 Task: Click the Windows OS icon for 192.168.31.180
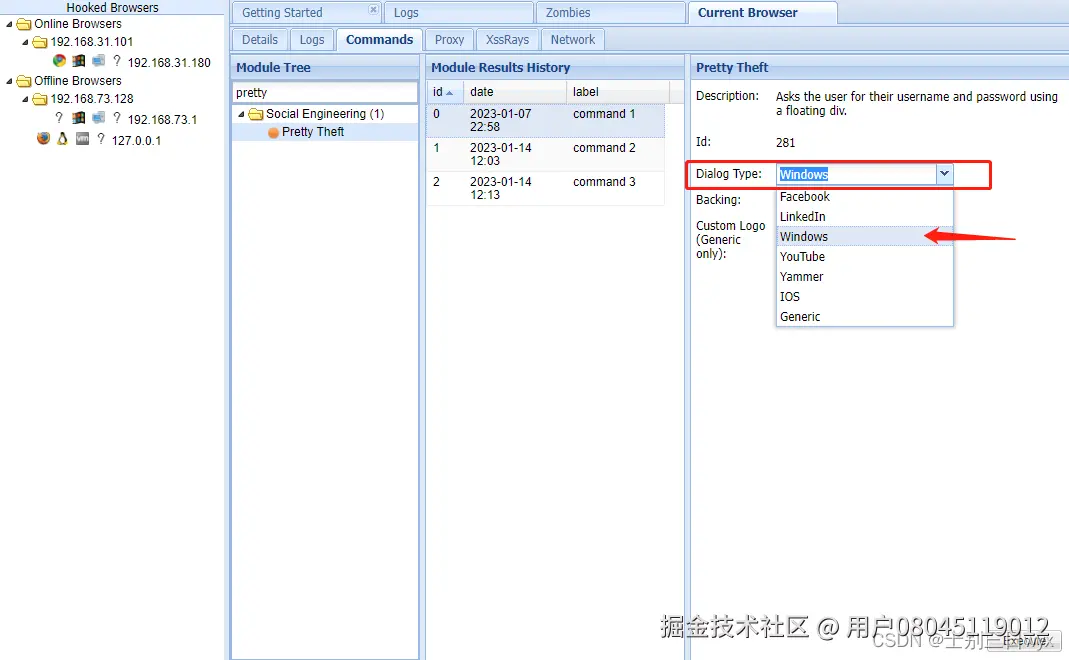coord(79,61)
